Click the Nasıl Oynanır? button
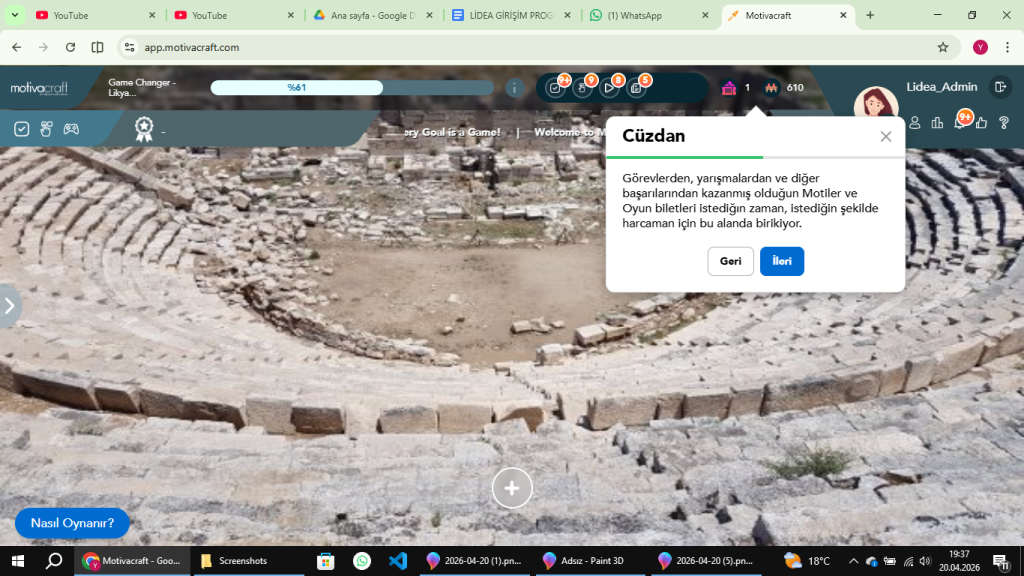The image size is (1024, 576). (72, 523)
